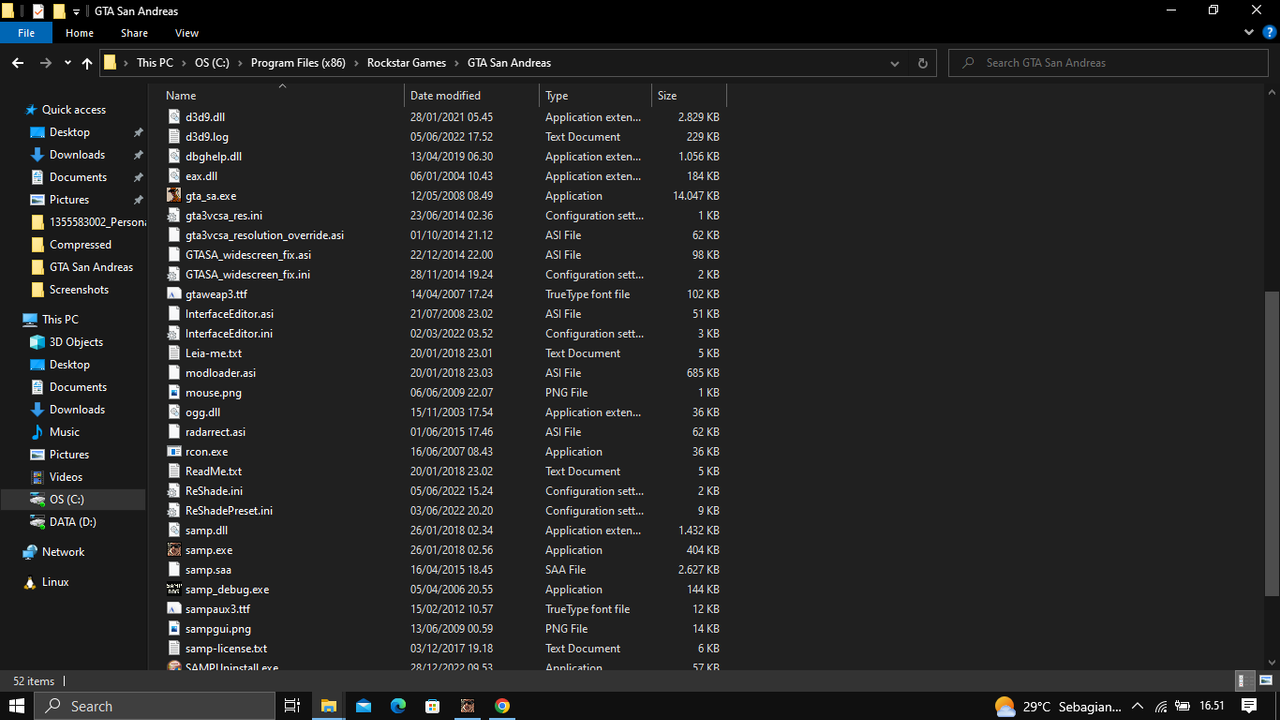Screen dimensions: 1280x720
Task: Click the modloader.asi file icon
Action: [x=174, y=373]
